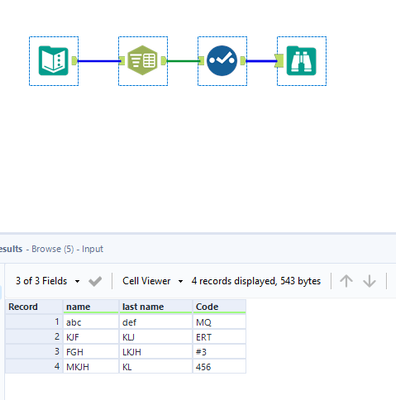Select record row number 3
This screenshot has width=396, height=400.
click(x=34, y=352)
